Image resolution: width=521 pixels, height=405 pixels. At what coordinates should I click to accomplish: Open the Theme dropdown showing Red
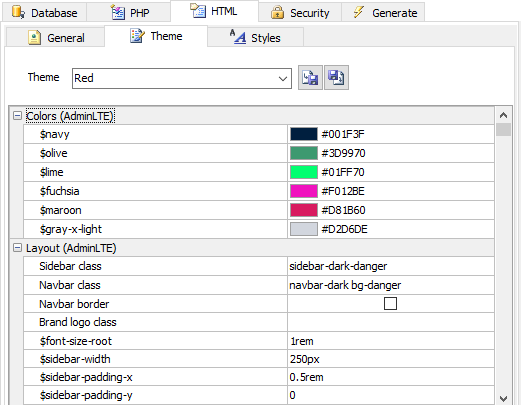(182, 78)
